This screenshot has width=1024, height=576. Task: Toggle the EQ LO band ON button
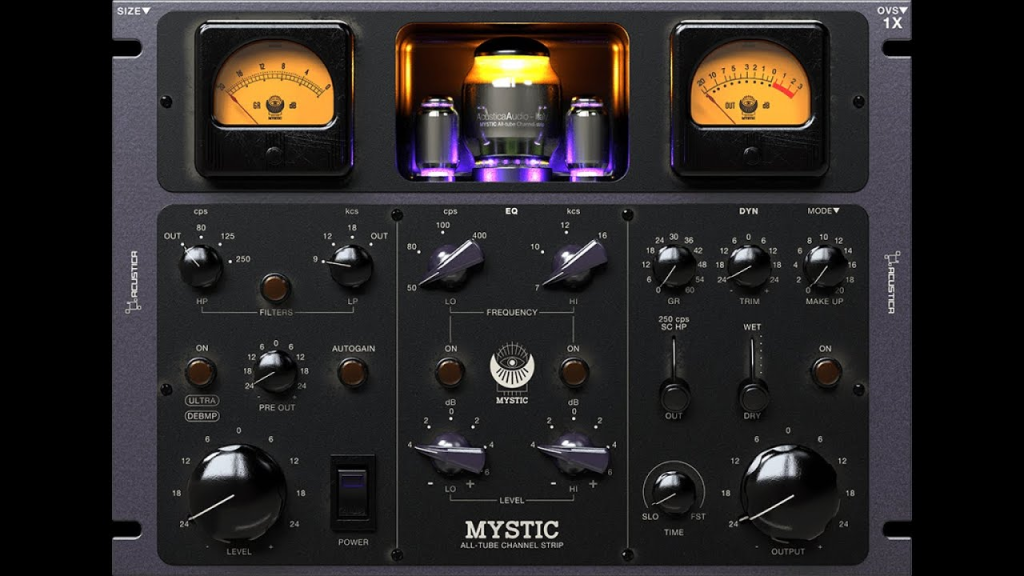450,372
